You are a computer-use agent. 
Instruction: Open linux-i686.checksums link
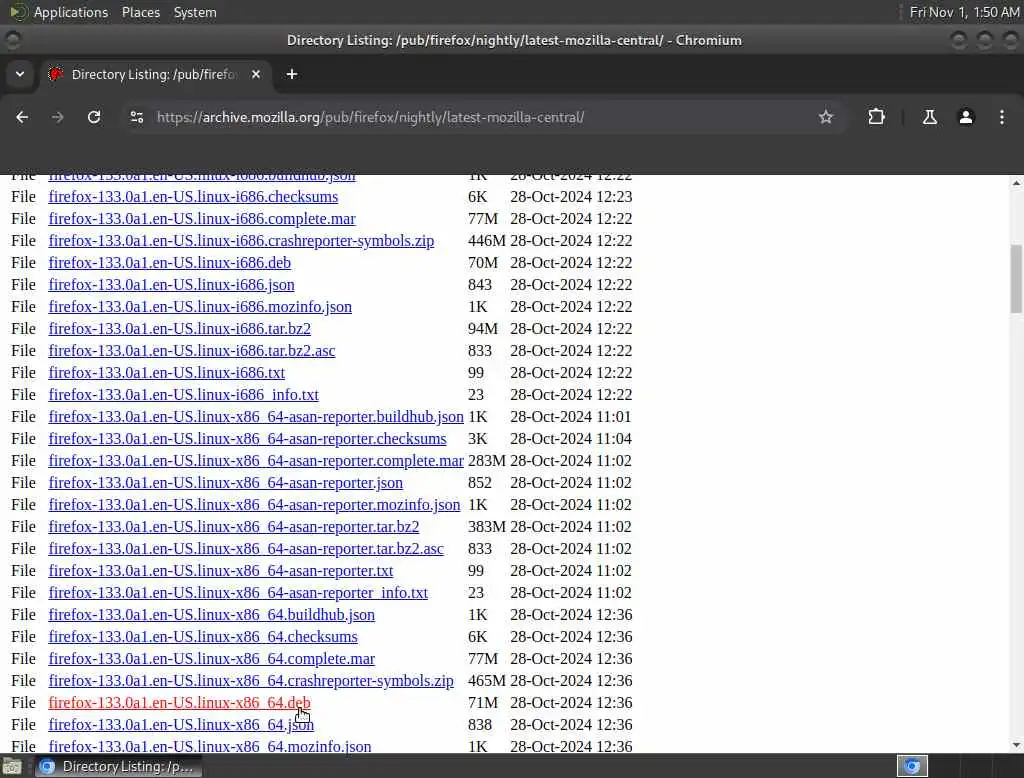point(193,197)
